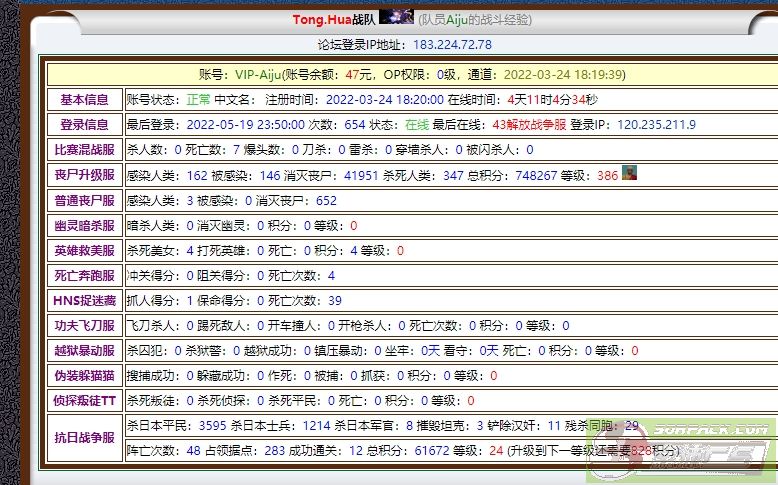778x485 pixels.
Task: Click the team badge image beside Tong.Hua战队
Action: coord(396,19)
